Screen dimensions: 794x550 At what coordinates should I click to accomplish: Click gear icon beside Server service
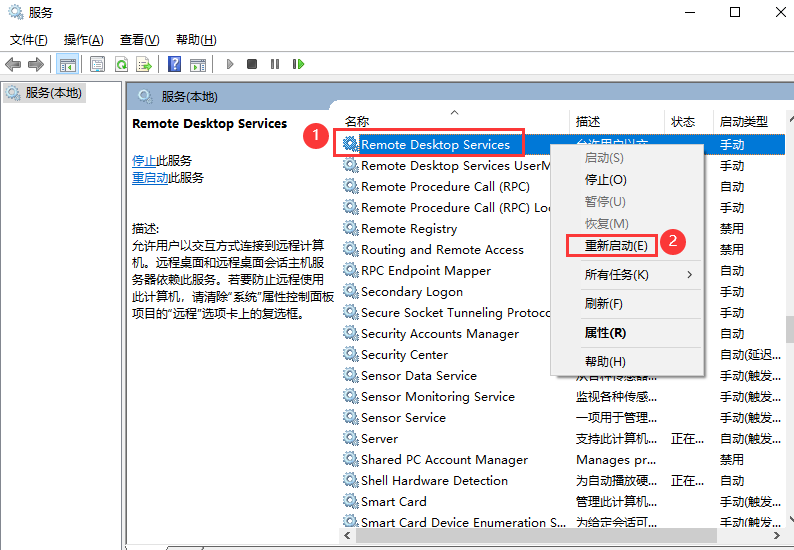350,438
